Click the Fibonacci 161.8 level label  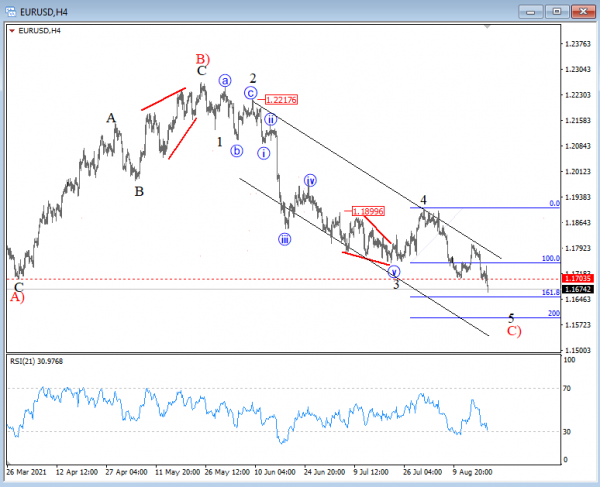(551, 293)
